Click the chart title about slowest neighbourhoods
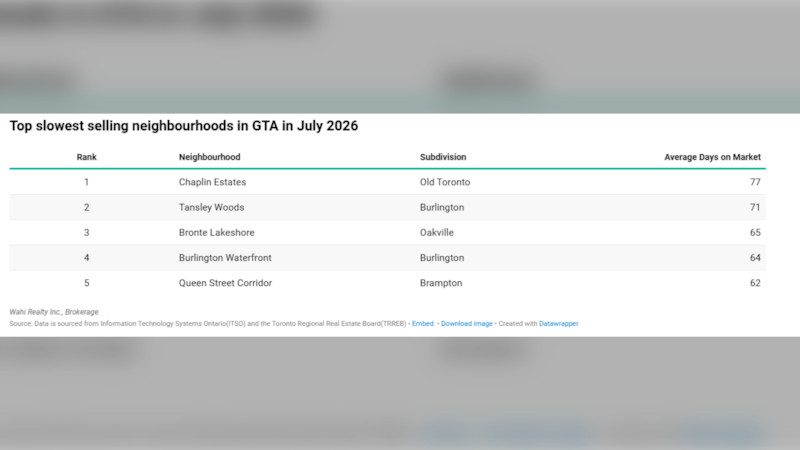800x450 pixels. (184, 126)
